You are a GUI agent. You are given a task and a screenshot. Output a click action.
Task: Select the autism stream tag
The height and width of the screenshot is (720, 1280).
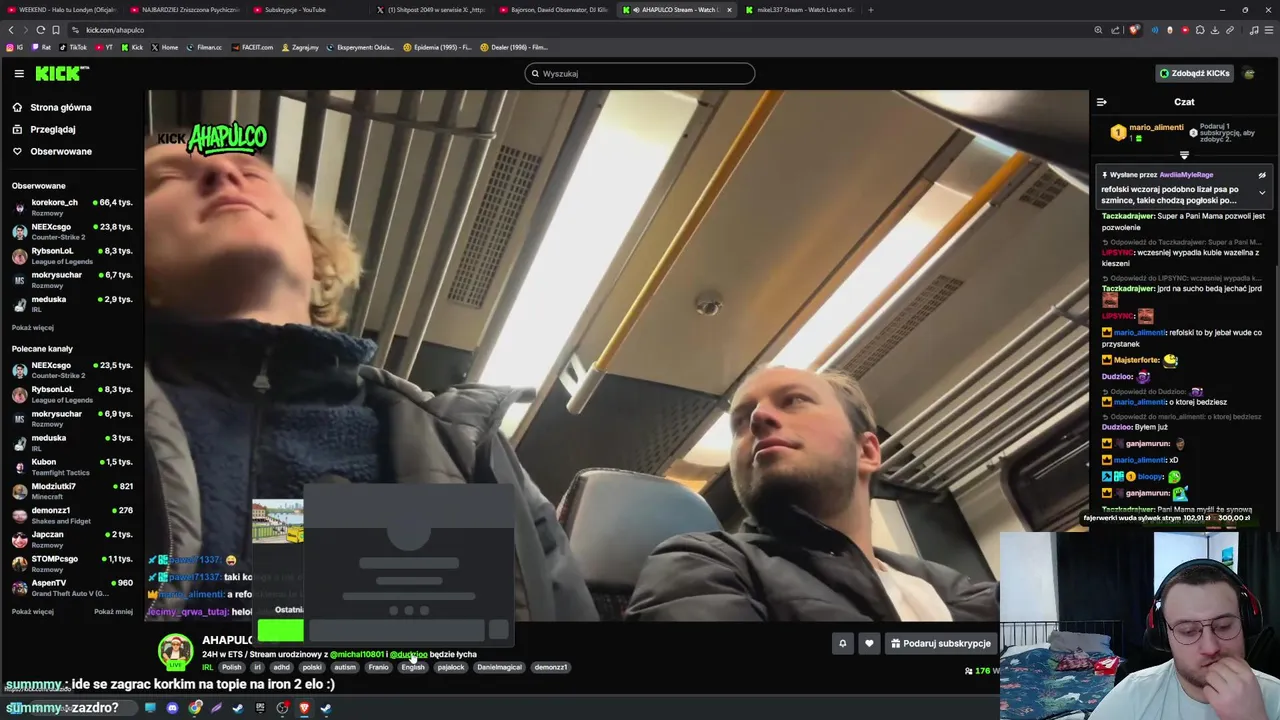coord(345,667)
